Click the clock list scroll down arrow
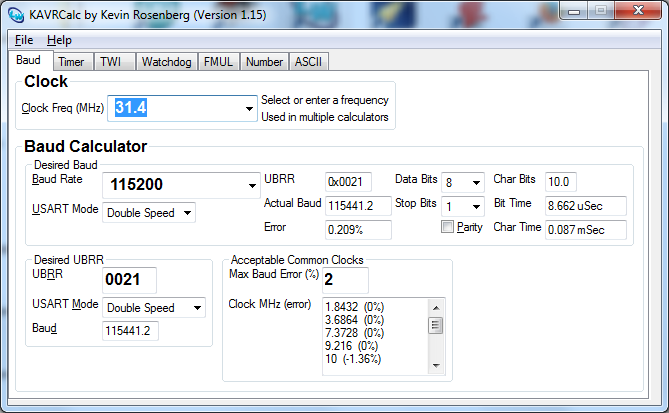The image size is (669, 413). 436,365
